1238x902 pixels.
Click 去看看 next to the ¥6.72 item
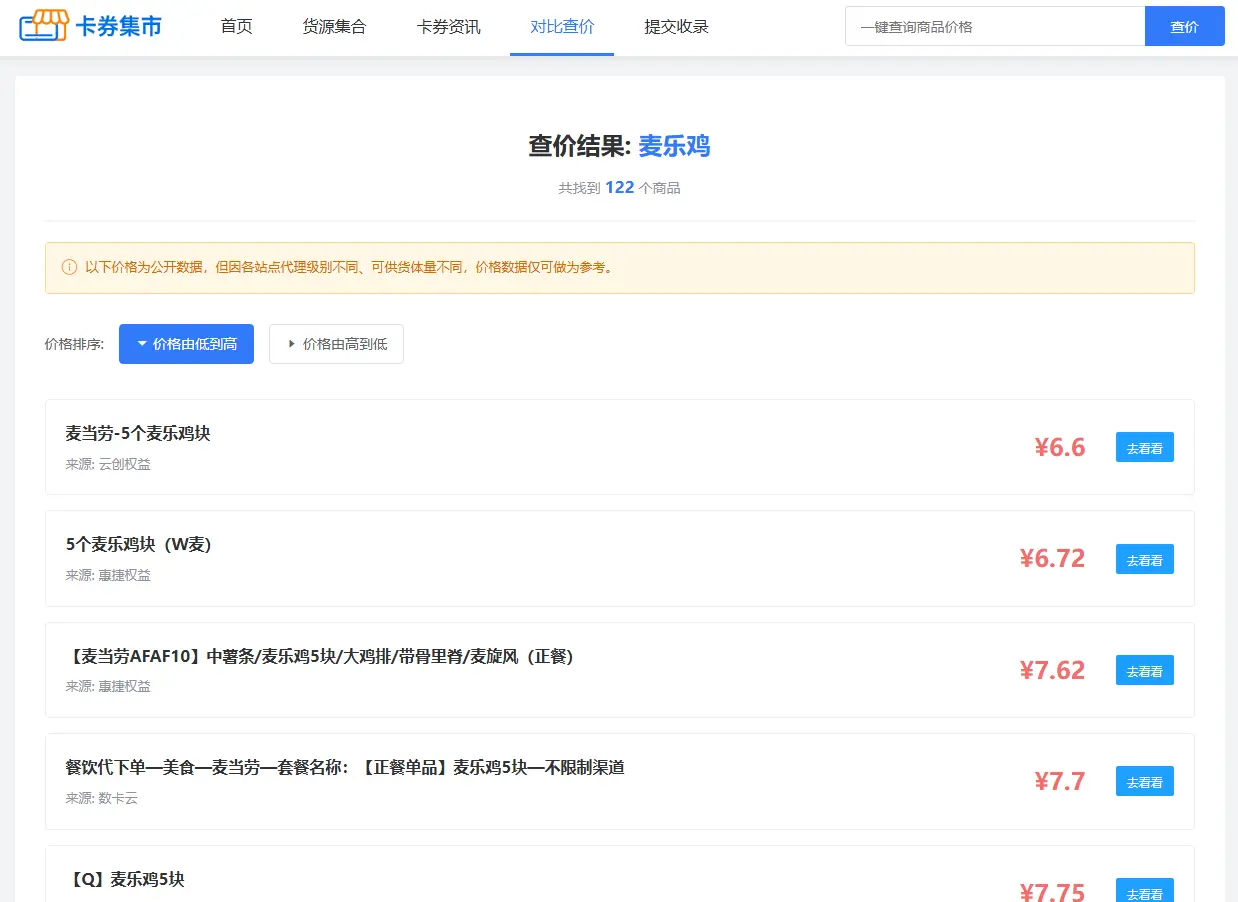pos(1144,559)
